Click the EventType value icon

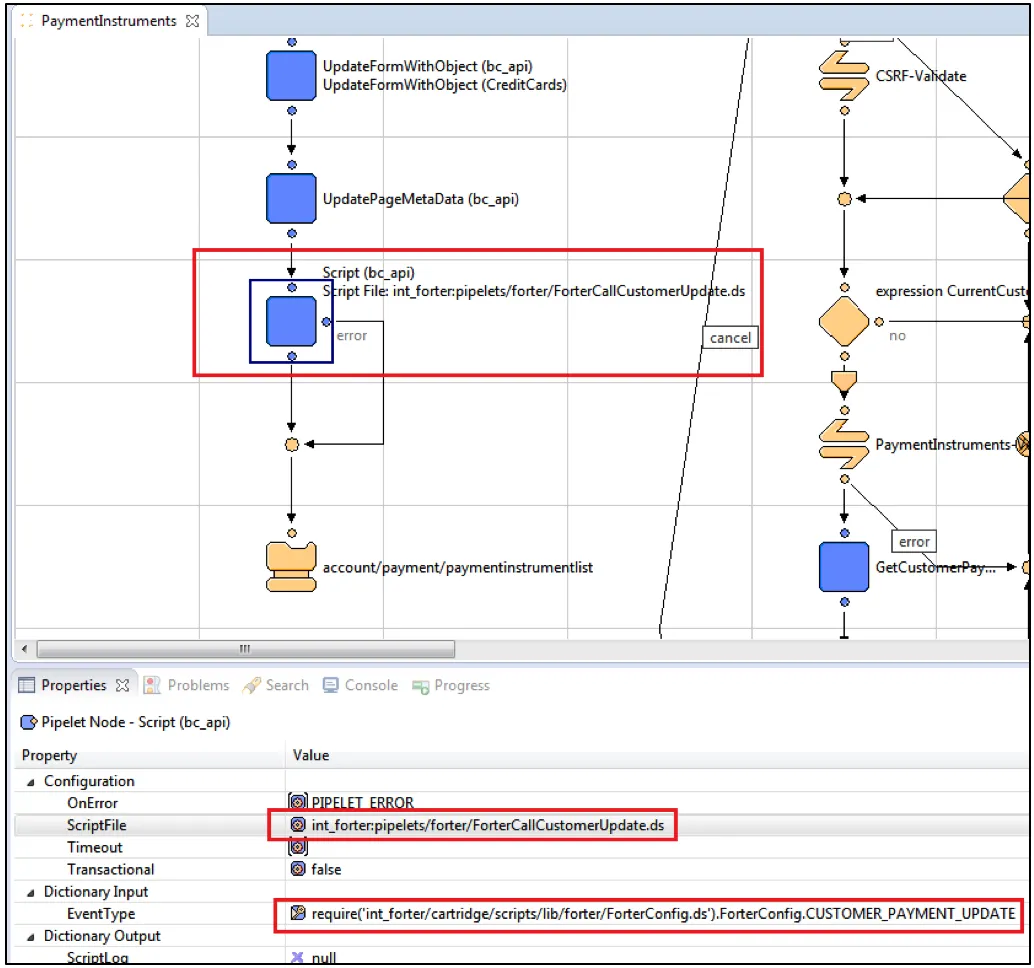tap(298, 913)
